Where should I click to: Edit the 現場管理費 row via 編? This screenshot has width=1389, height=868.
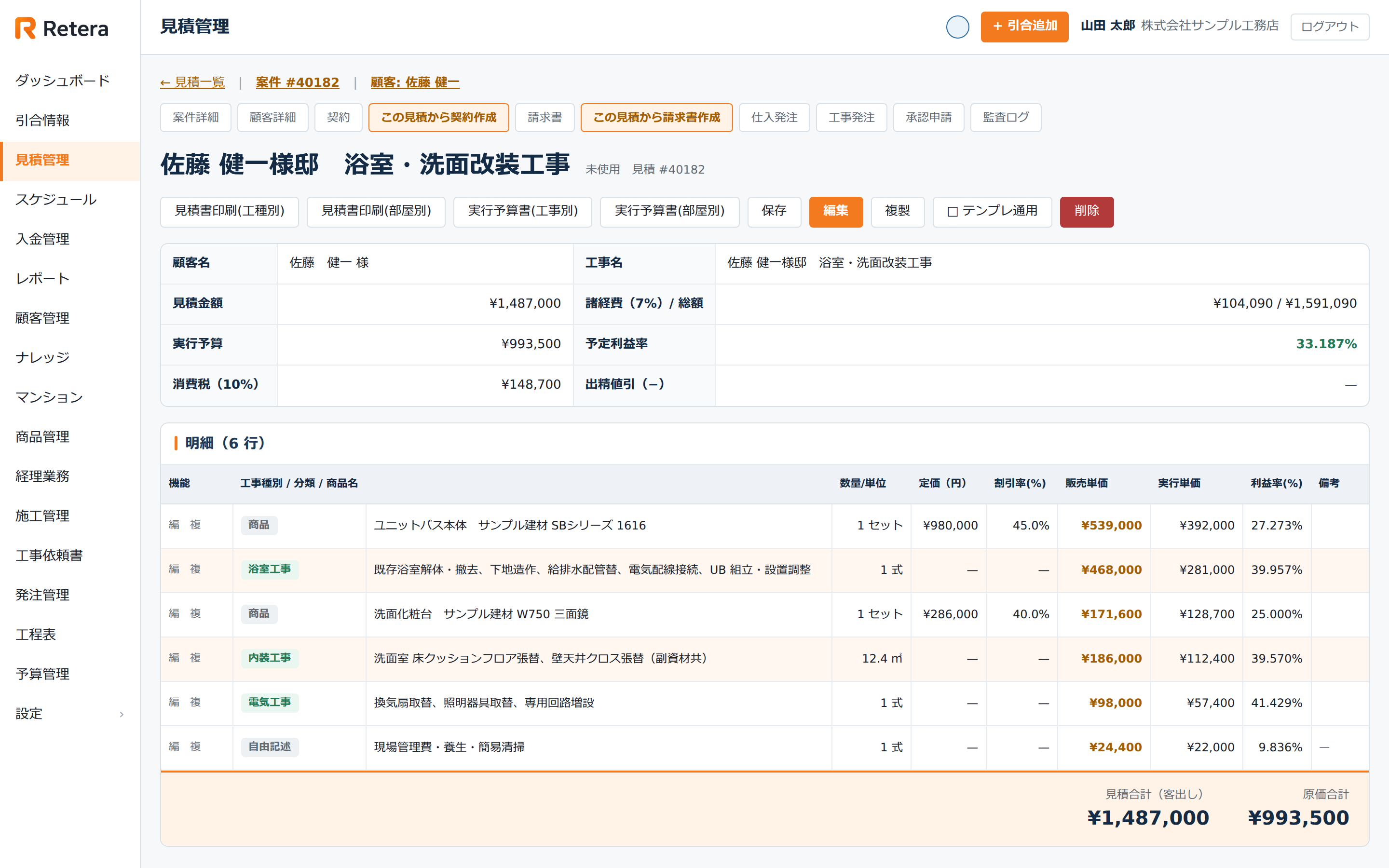[174, 747]
